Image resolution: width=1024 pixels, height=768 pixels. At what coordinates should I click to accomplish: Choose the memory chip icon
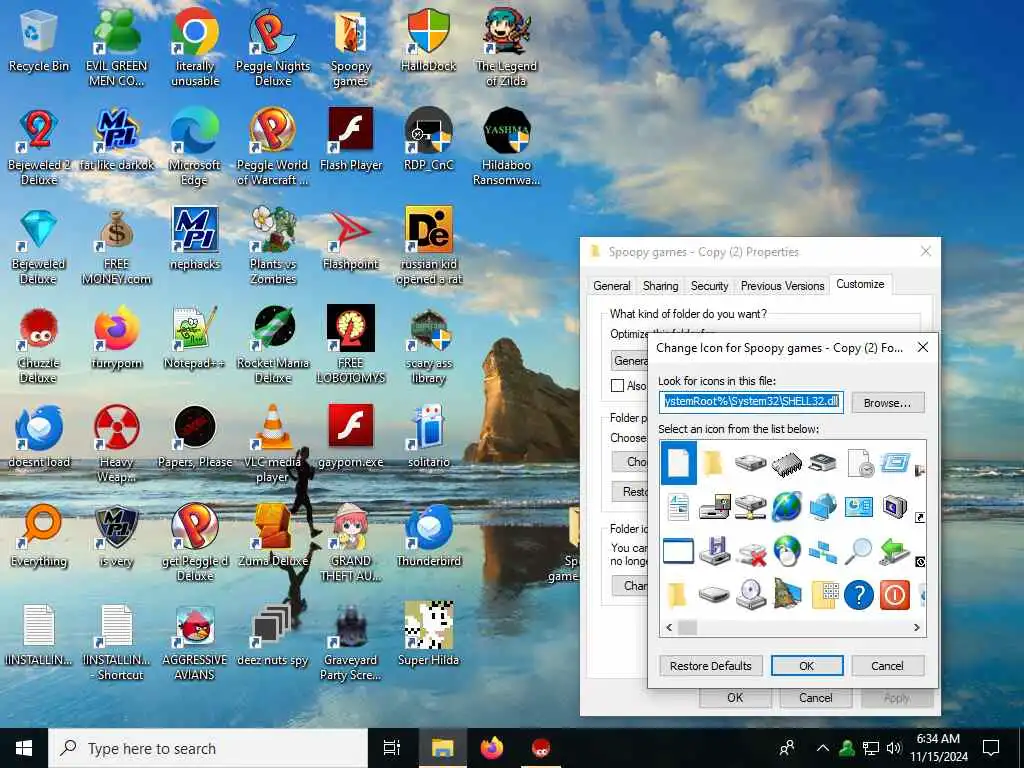click(786, 464)
